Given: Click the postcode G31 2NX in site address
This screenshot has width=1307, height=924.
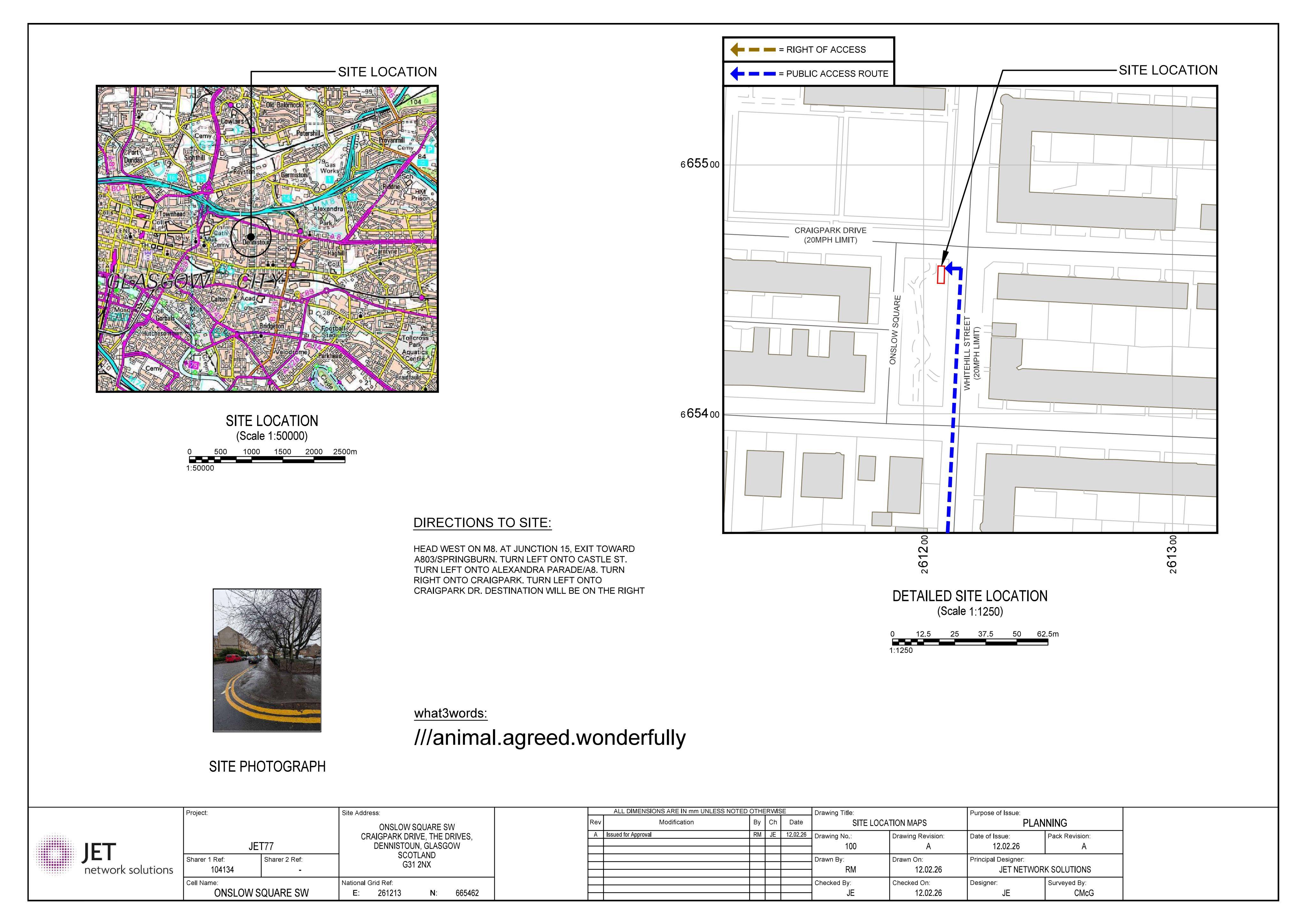Looking at the screenshot, I should [x=417, y=865].
